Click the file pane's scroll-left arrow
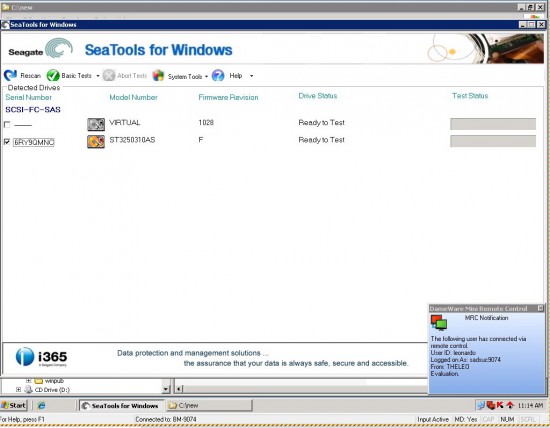 179,389
